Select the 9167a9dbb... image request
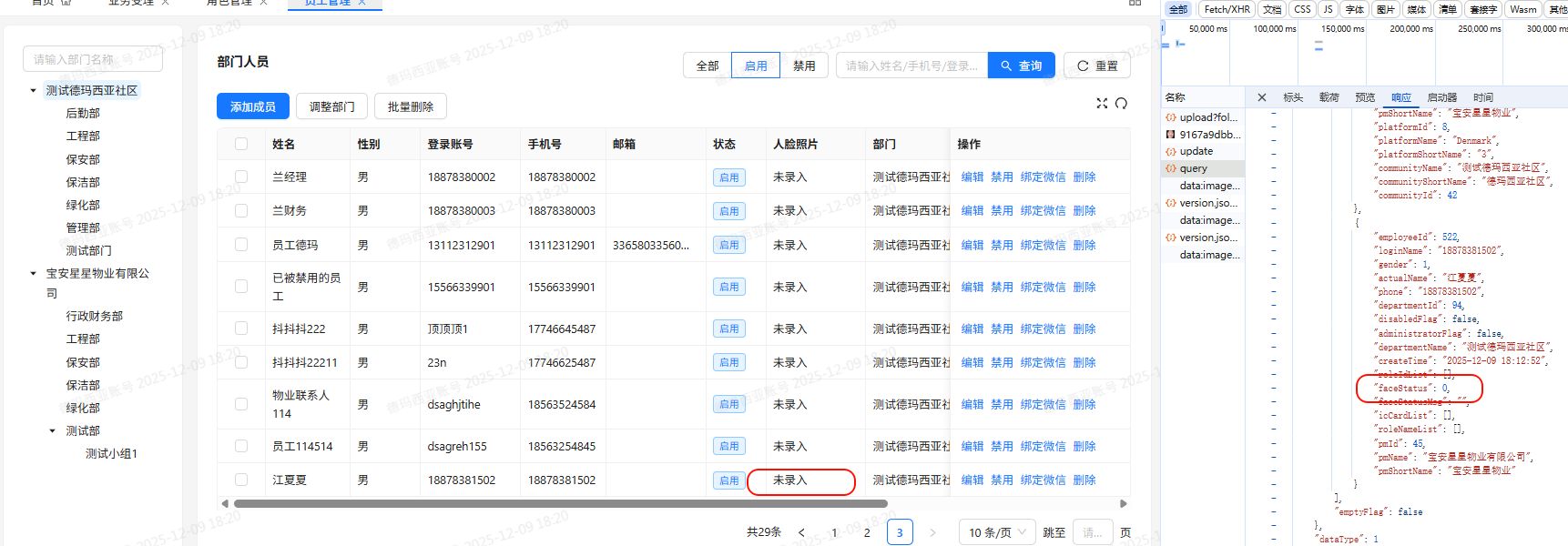 (x=1203, y=135)
